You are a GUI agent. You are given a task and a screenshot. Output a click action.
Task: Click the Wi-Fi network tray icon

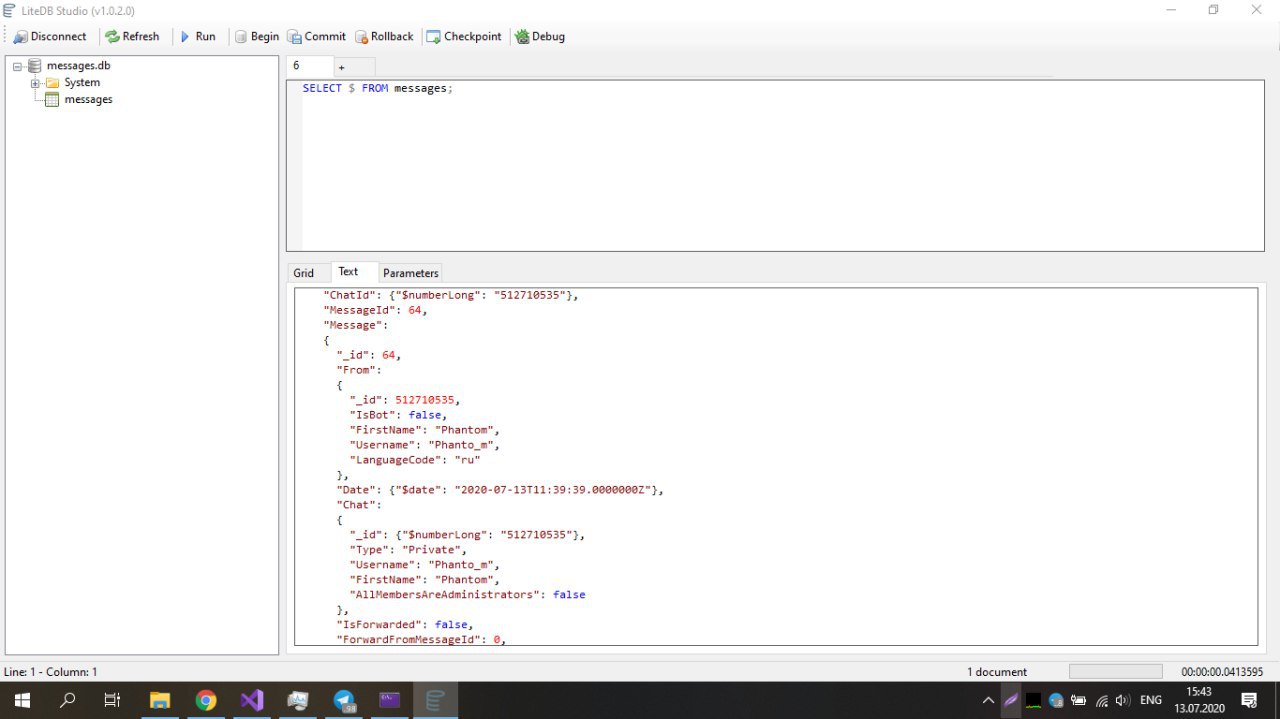coord(1101,700)
